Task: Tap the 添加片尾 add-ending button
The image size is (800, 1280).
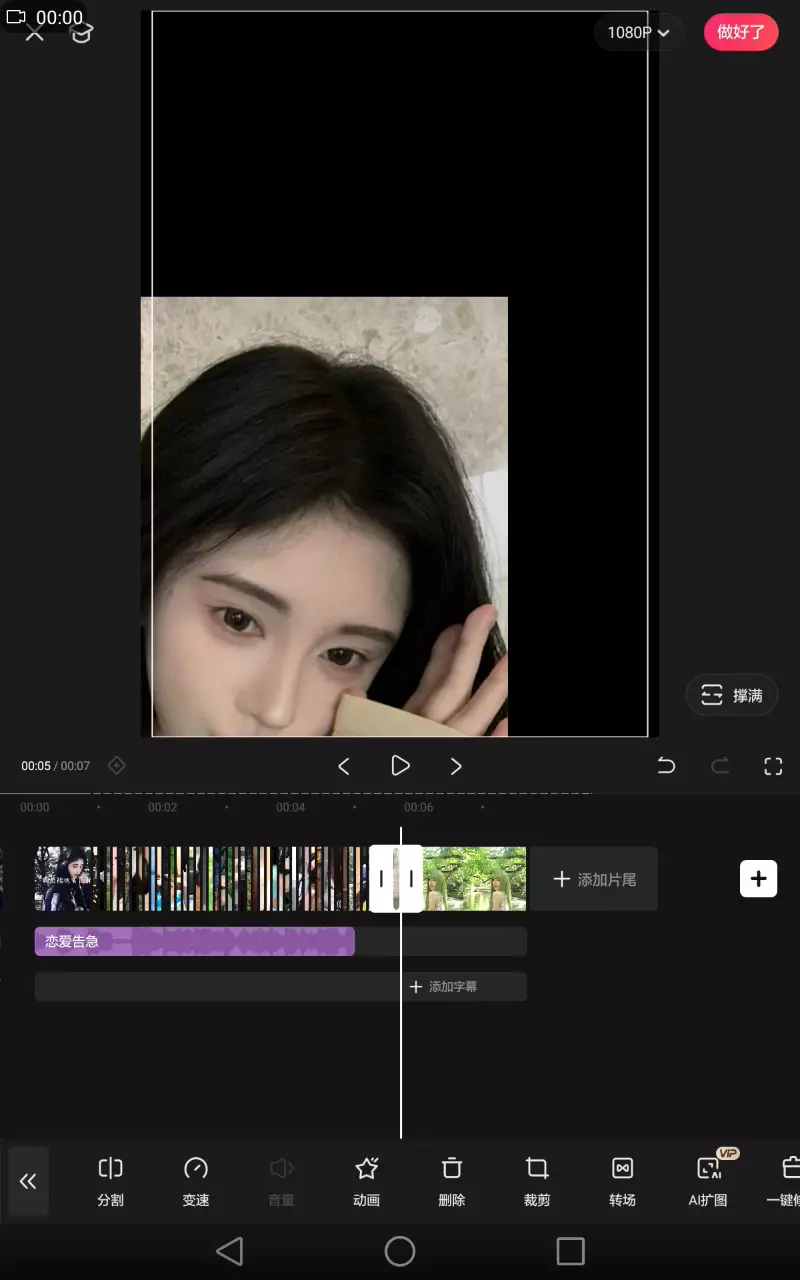Action: 594,879
